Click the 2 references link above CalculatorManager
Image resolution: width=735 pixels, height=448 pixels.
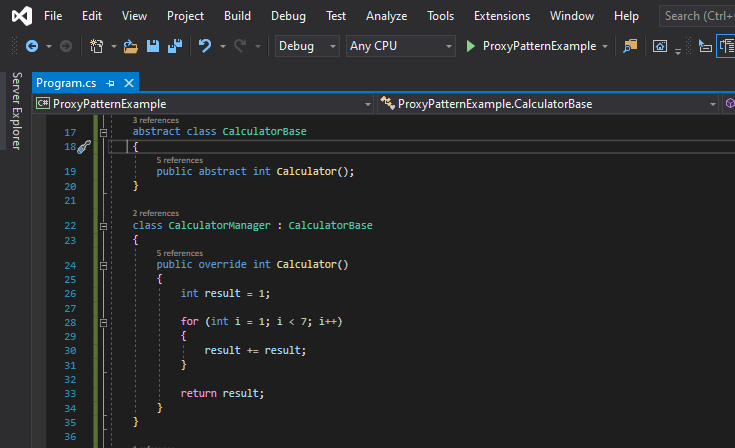pos(156,213)
